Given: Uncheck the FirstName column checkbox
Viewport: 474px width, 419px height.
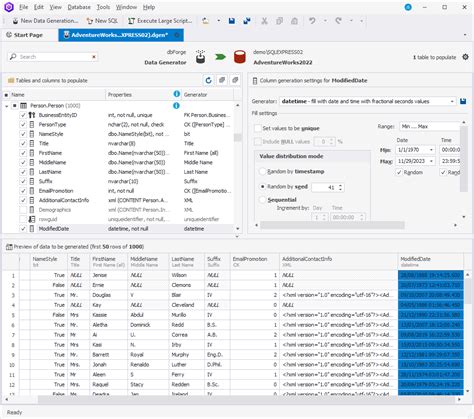Looking at the screenshot, I should coord(23,153).
